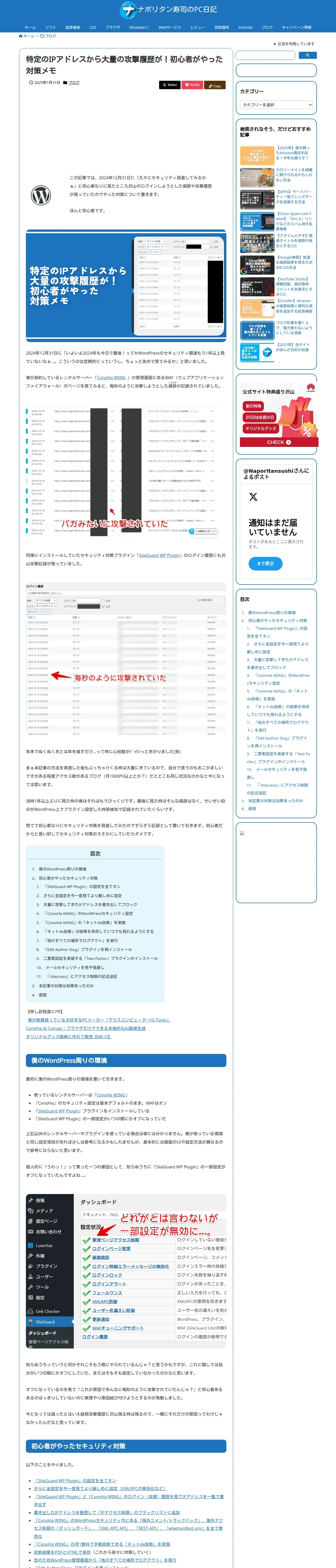Open thumbnail of カロリーメイト article
The width and height of the screenshot is (336, 1568).
coord(257,177)
